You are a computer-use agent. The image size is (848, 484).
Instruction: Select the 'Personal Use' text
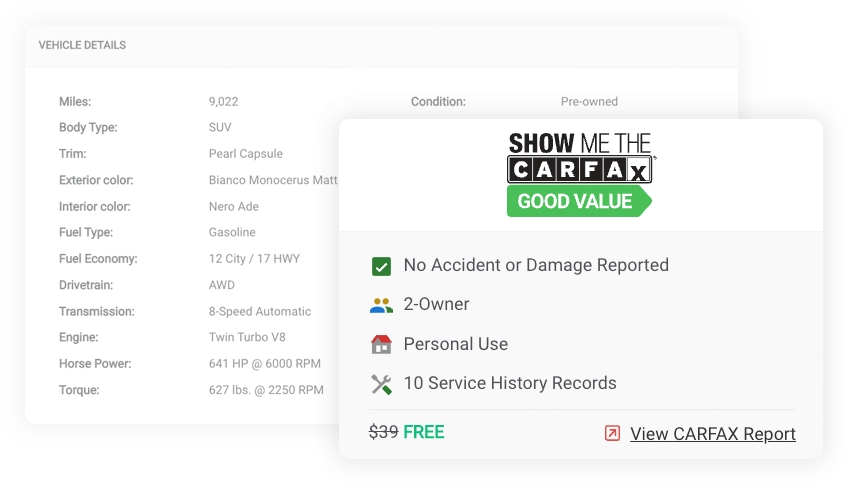point(456,344)
